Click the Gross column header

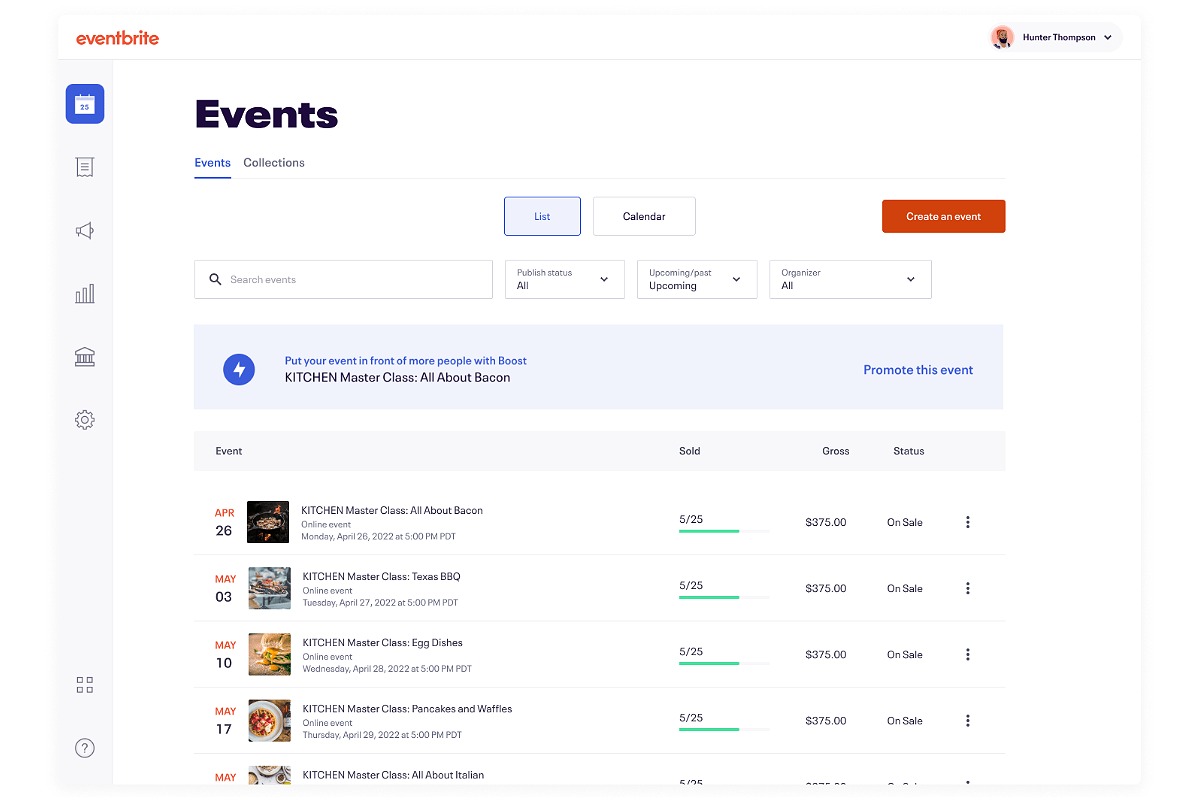point(836,451)
